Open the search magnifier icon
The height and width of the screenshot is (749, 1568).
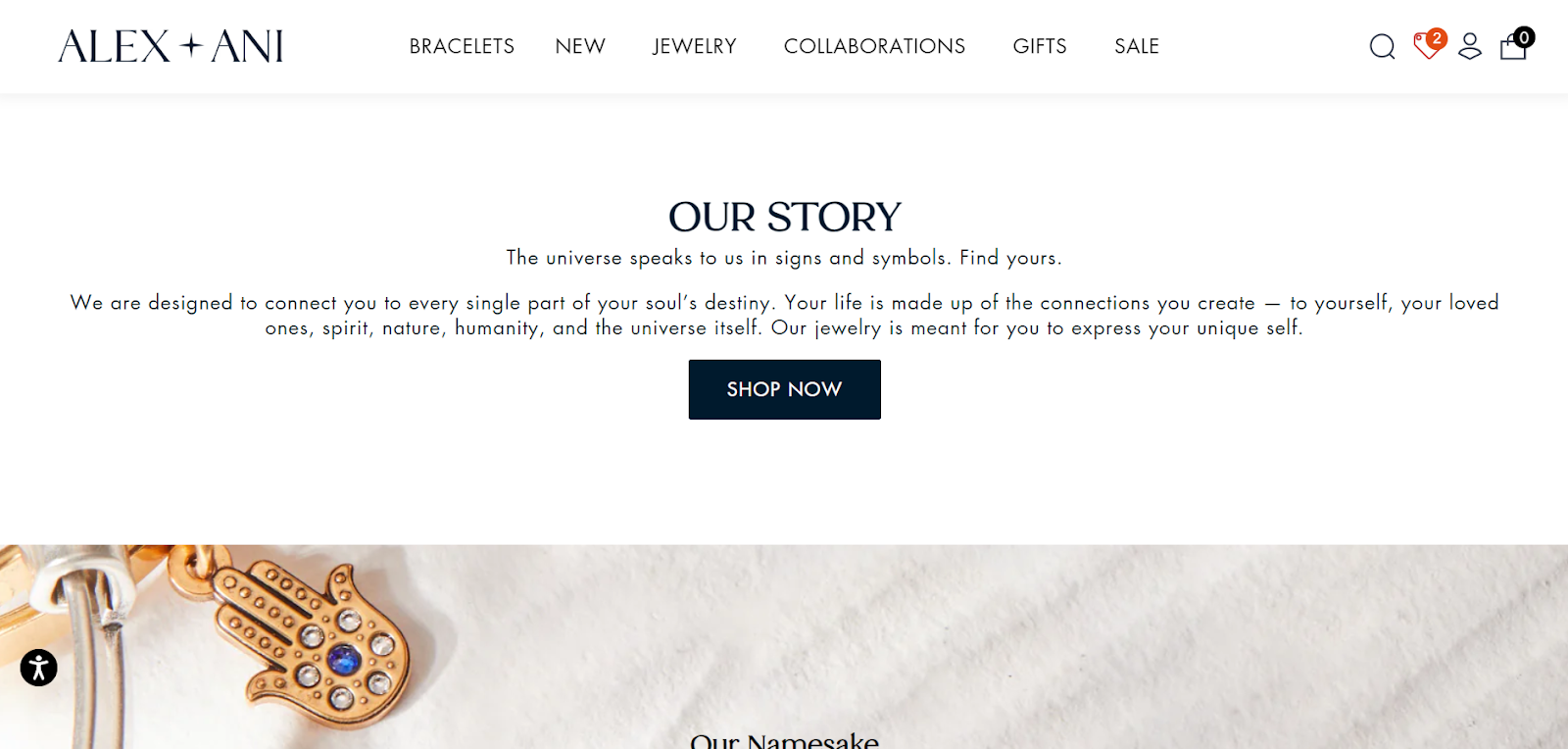tap(1382, 46)
